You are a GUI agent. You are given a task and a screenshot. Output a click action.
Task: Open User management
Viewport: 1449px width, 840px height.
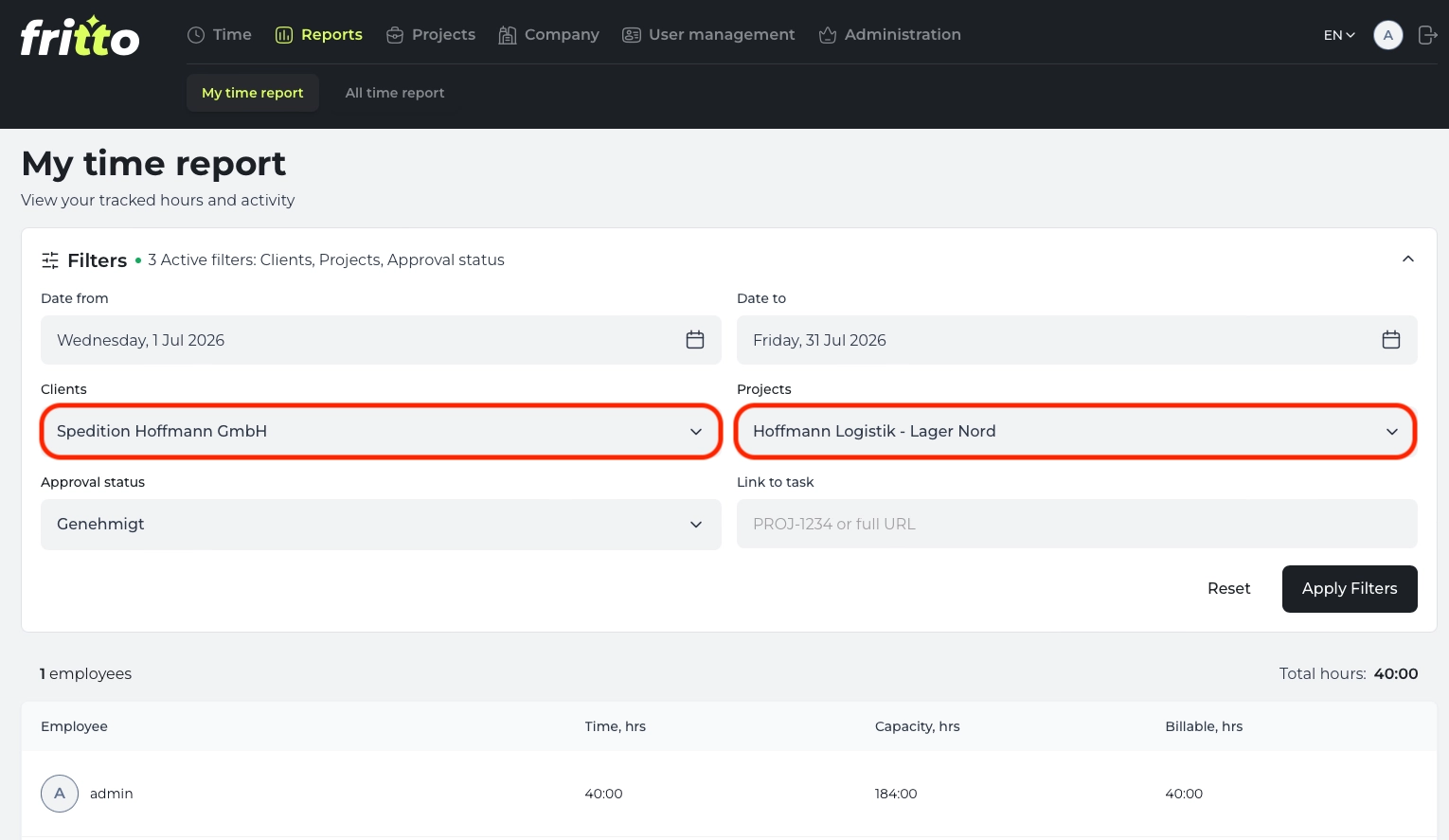[x=708, y=35]
